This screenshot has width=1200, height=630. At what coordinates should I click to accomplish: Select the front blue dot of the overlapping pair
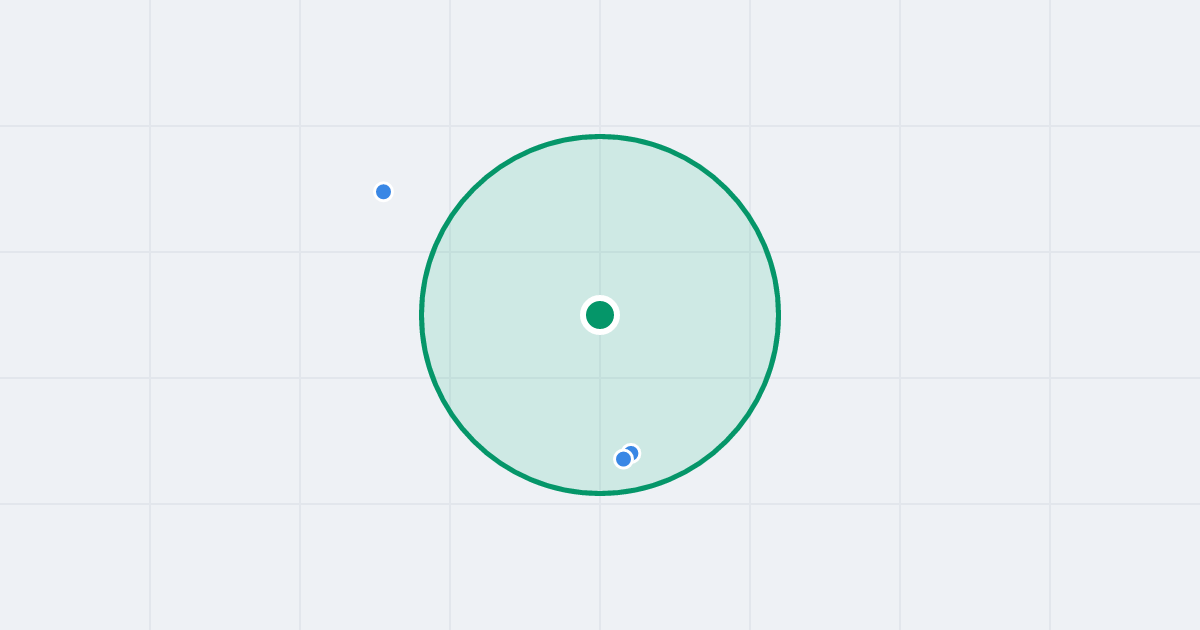(x=624, y=459)
